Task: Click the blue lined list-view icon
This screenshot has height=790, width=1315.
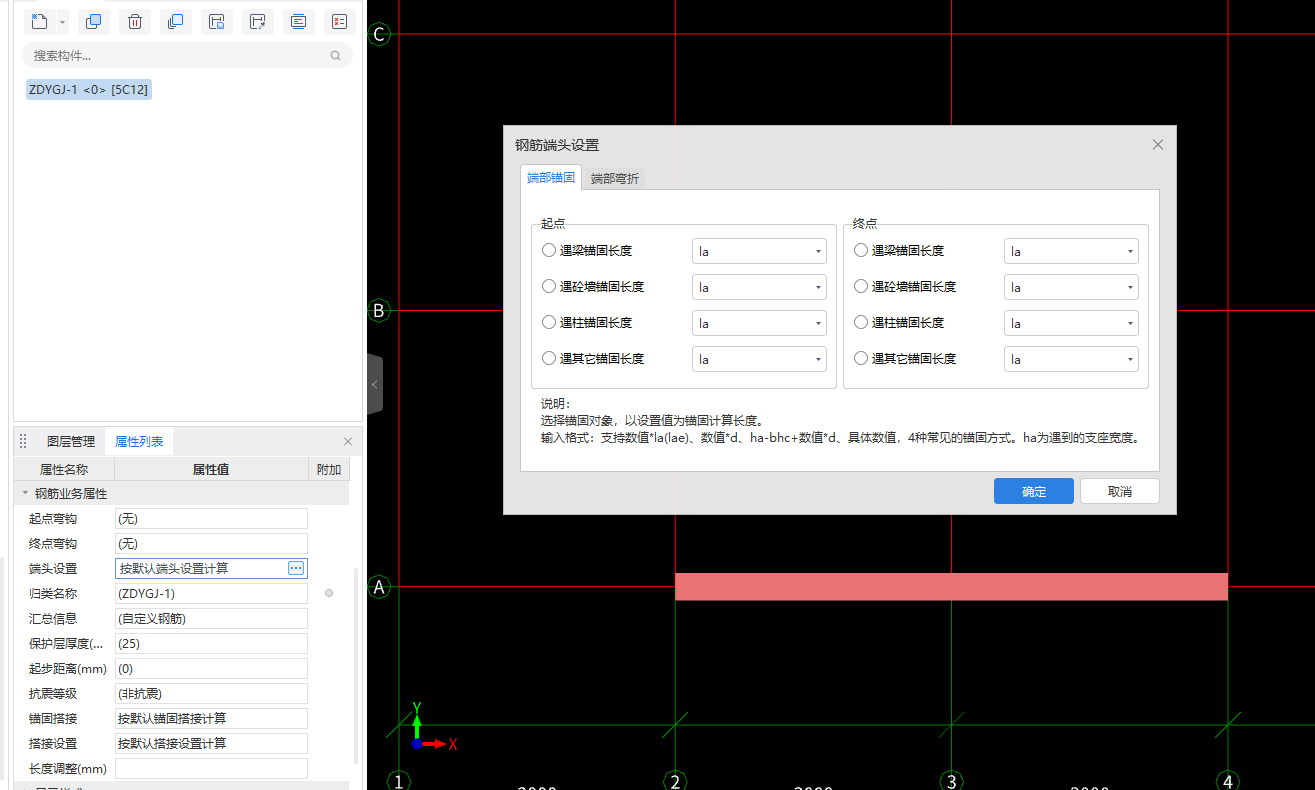Action: click(x=299, y=21)
